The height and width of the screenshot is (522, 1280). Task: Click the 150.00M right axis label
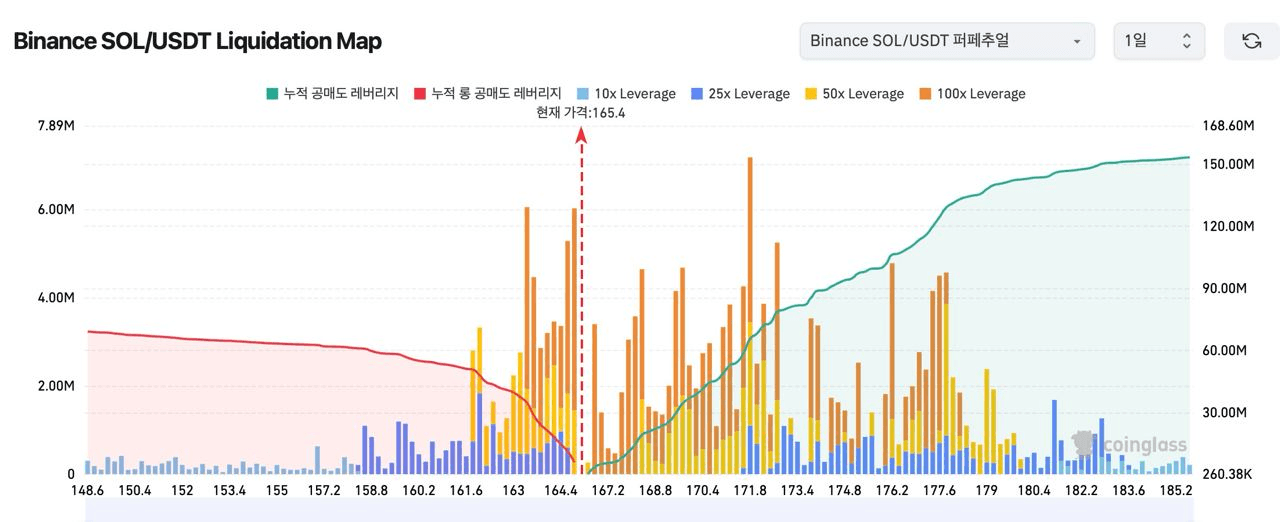pyautogui.click(x=1227, y=164)
